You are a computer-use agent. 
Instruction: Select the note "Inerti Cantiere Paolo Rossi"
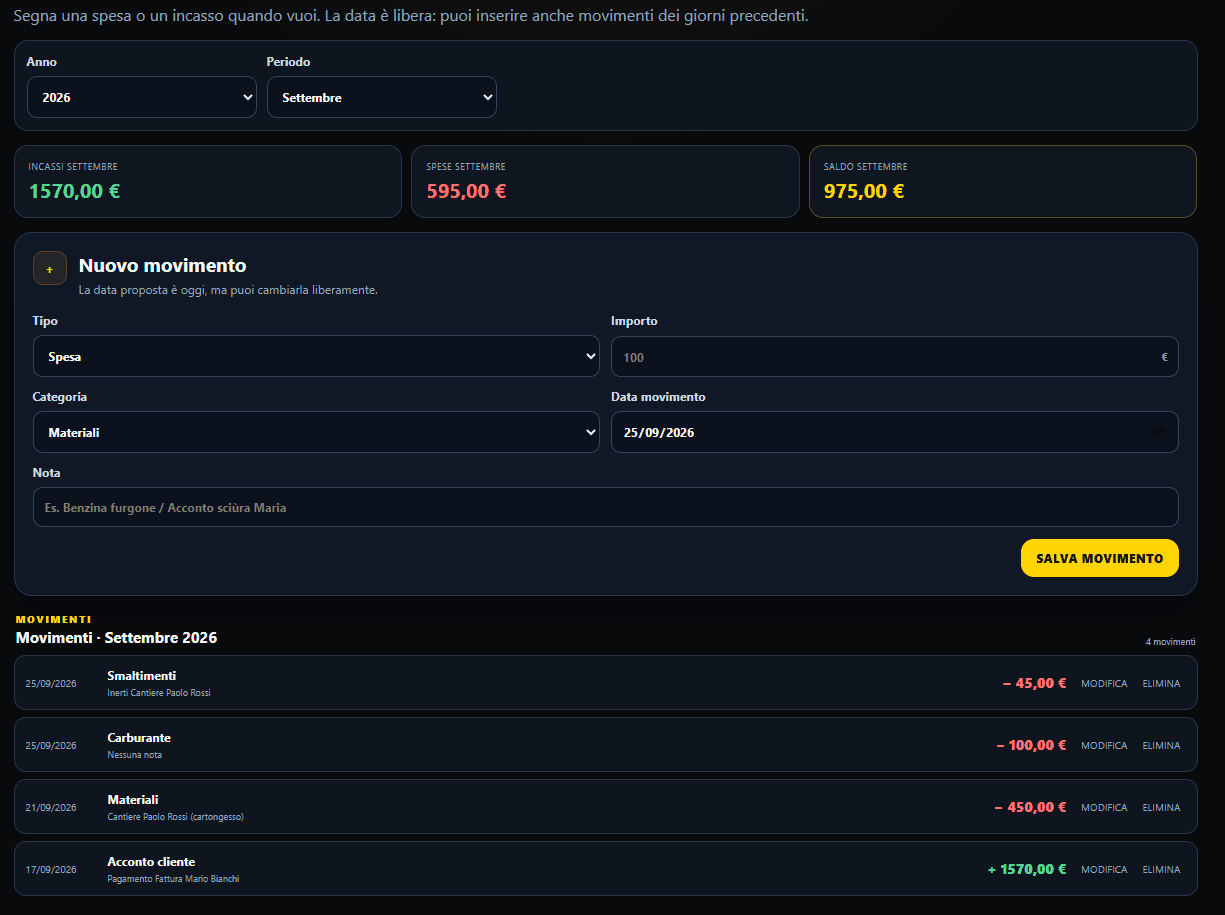[159, 693]
